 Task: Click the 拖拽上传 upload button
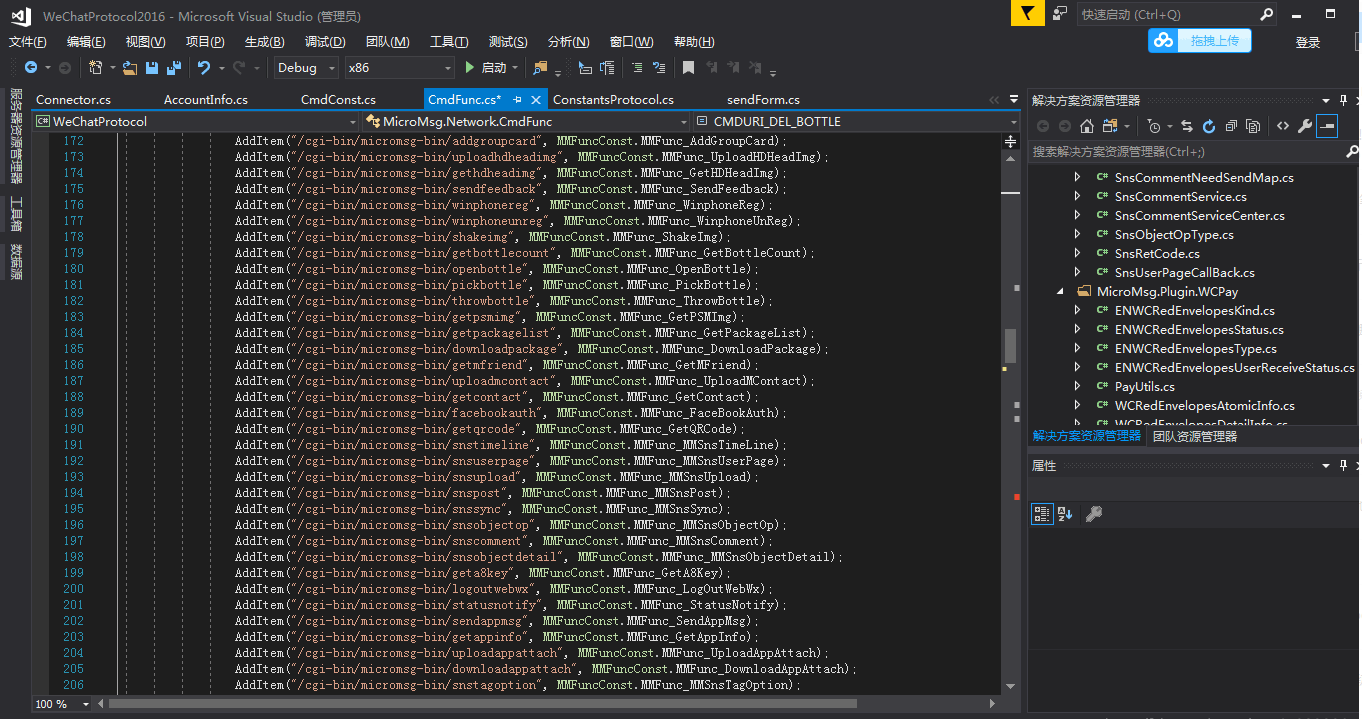point(1200,41)
